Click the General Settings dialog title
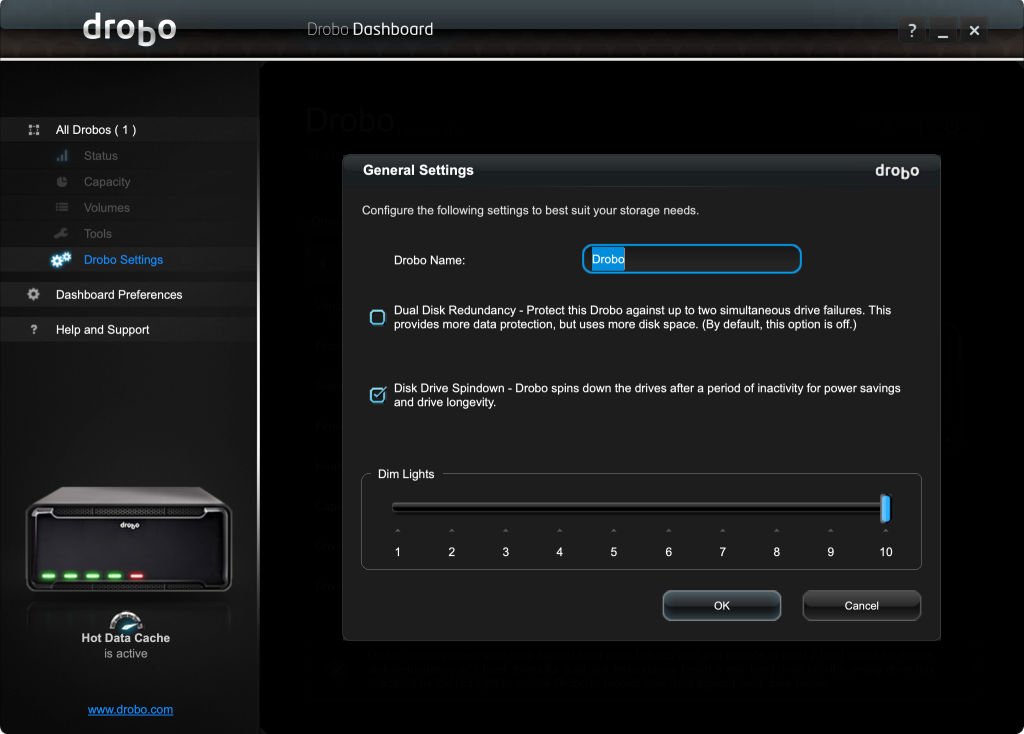Image resolution: width=1024 pixels, height=734 pixels. coord(418,170)
